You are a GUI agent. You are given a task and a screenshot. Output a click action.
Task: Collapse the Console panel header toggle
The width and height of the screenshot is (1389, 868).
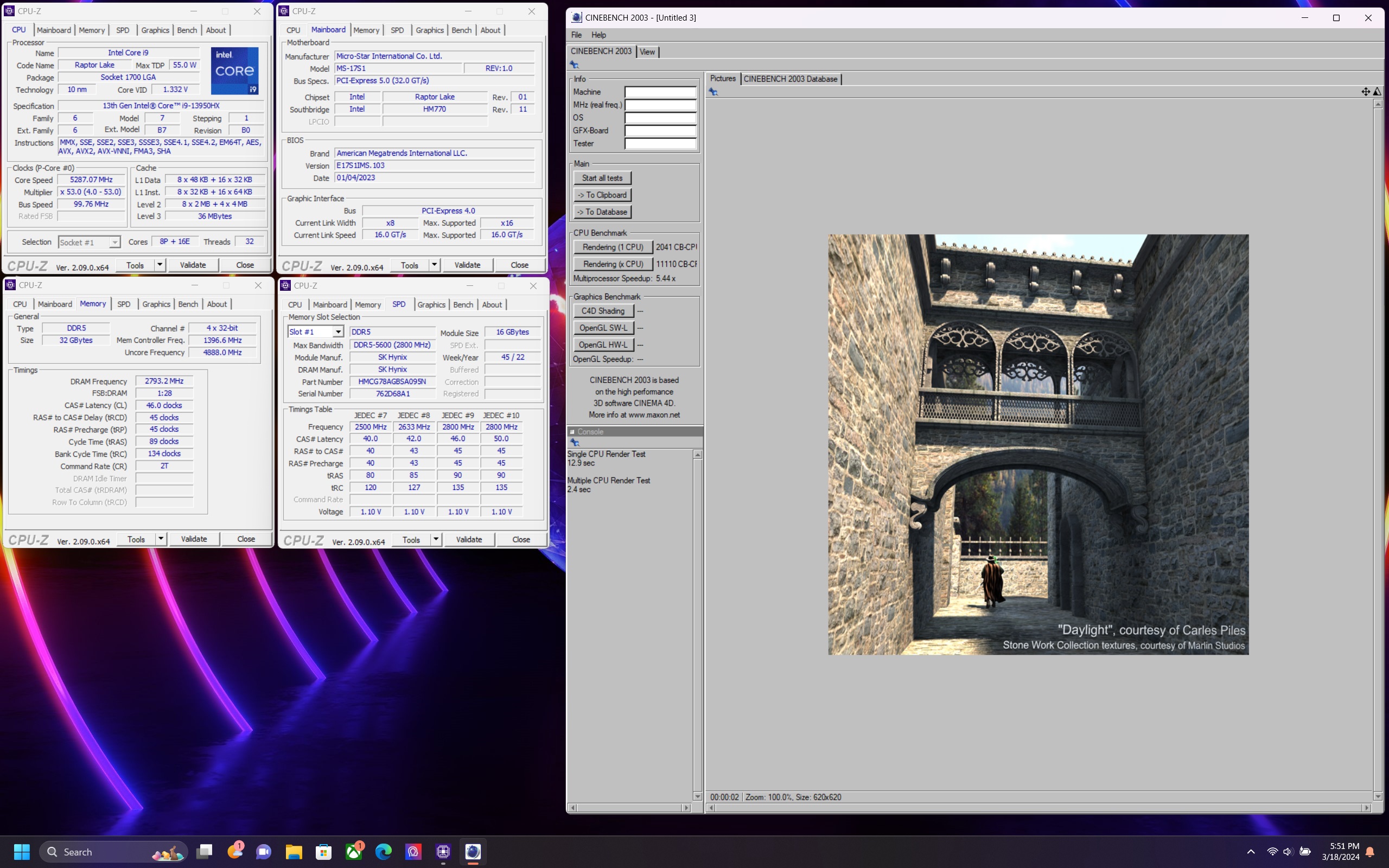click(x=572, y=432)
